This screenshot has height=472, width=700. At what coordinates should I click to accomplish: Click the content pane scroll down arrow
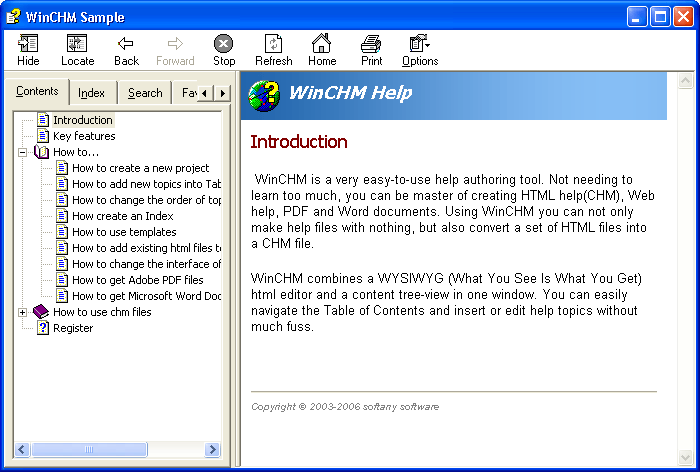click(685, 457)
